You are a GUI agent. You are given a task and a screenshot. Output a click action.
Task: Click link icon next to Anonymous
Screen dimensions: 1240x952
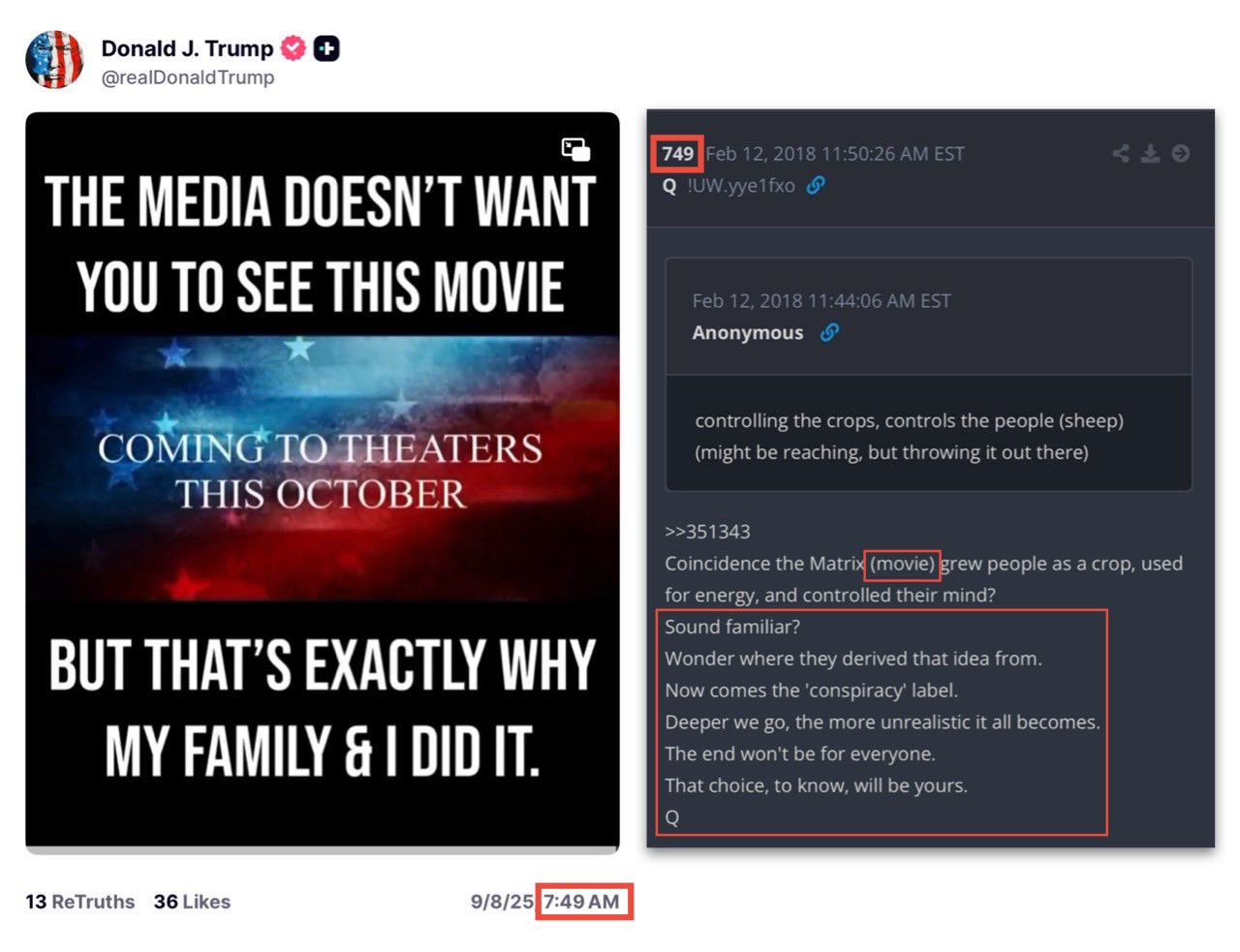(x=829, y=332)
